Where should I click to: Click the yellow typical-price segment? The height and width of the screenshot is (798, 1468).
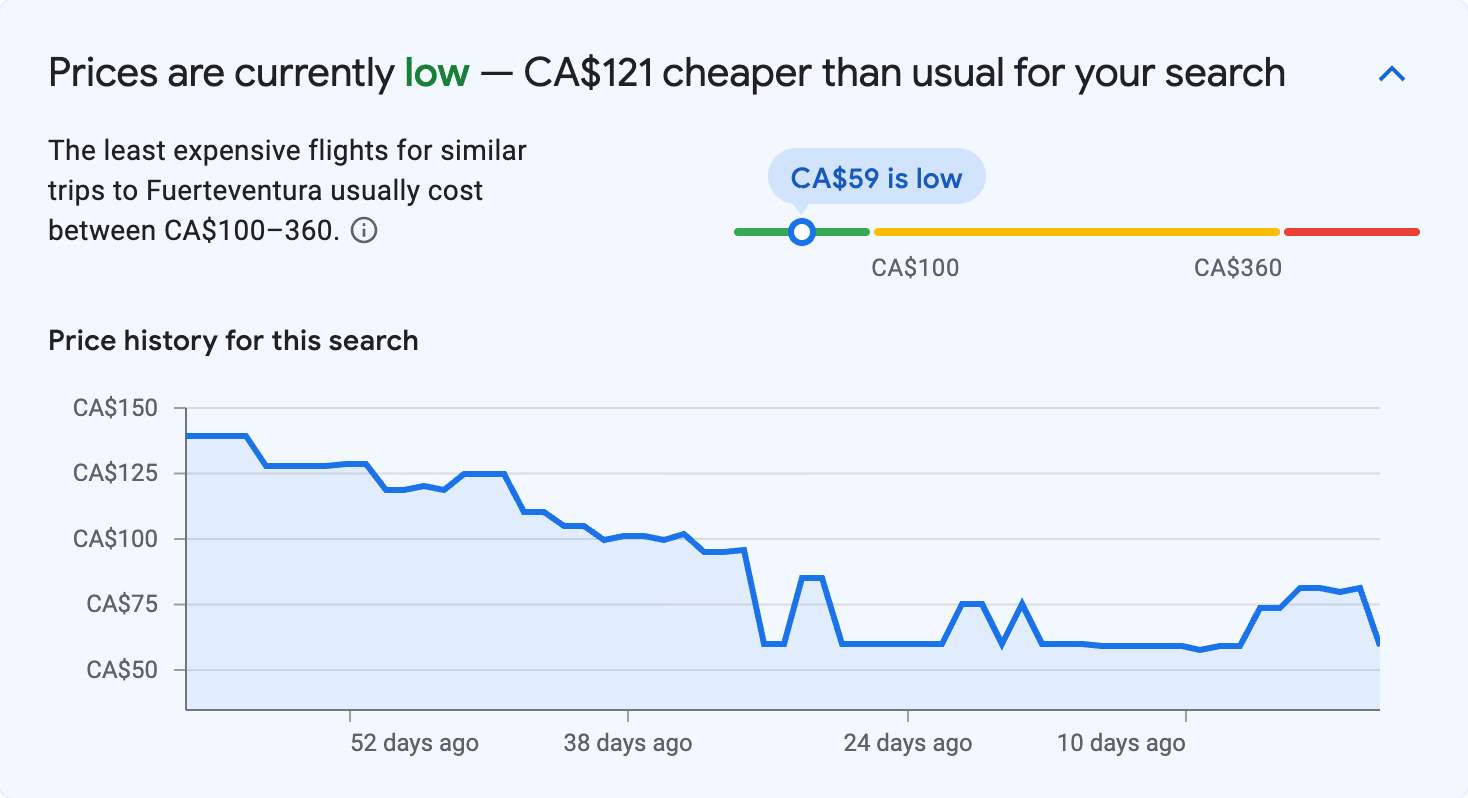point(1075,231)
